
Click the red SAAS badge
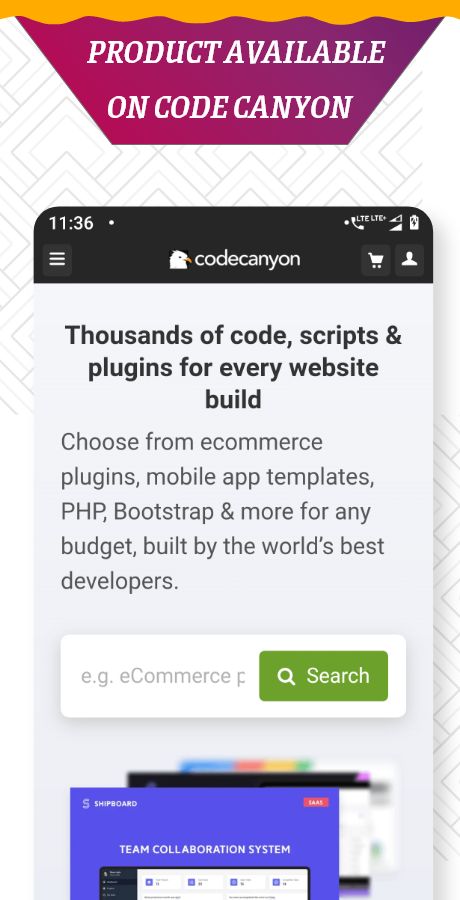point(316,802)
